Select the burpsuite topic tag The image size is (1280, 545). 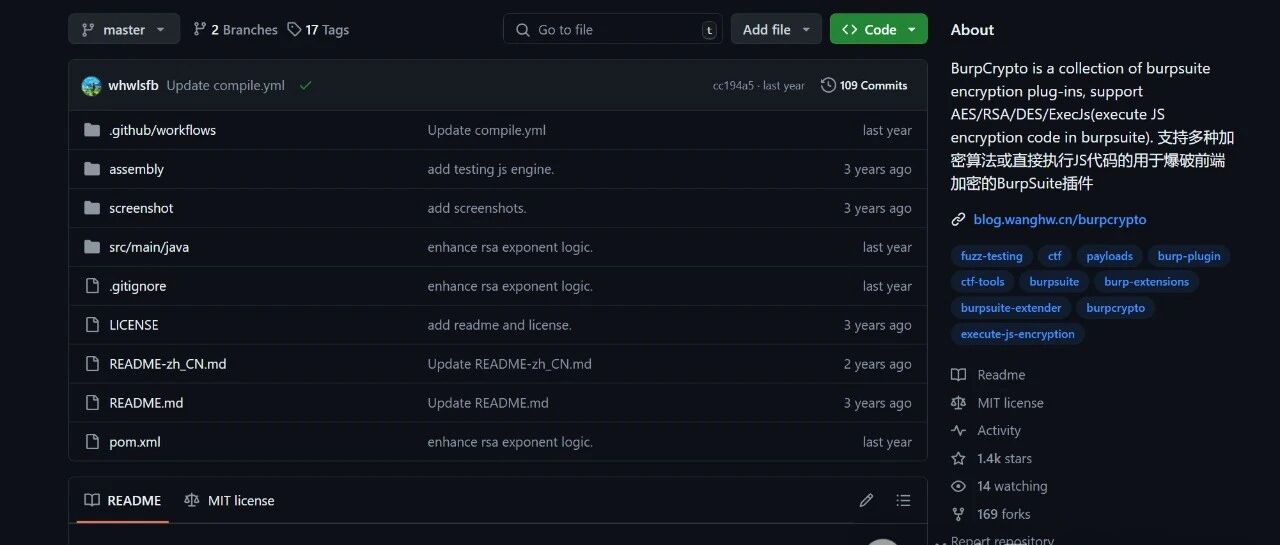(1054, 282)
